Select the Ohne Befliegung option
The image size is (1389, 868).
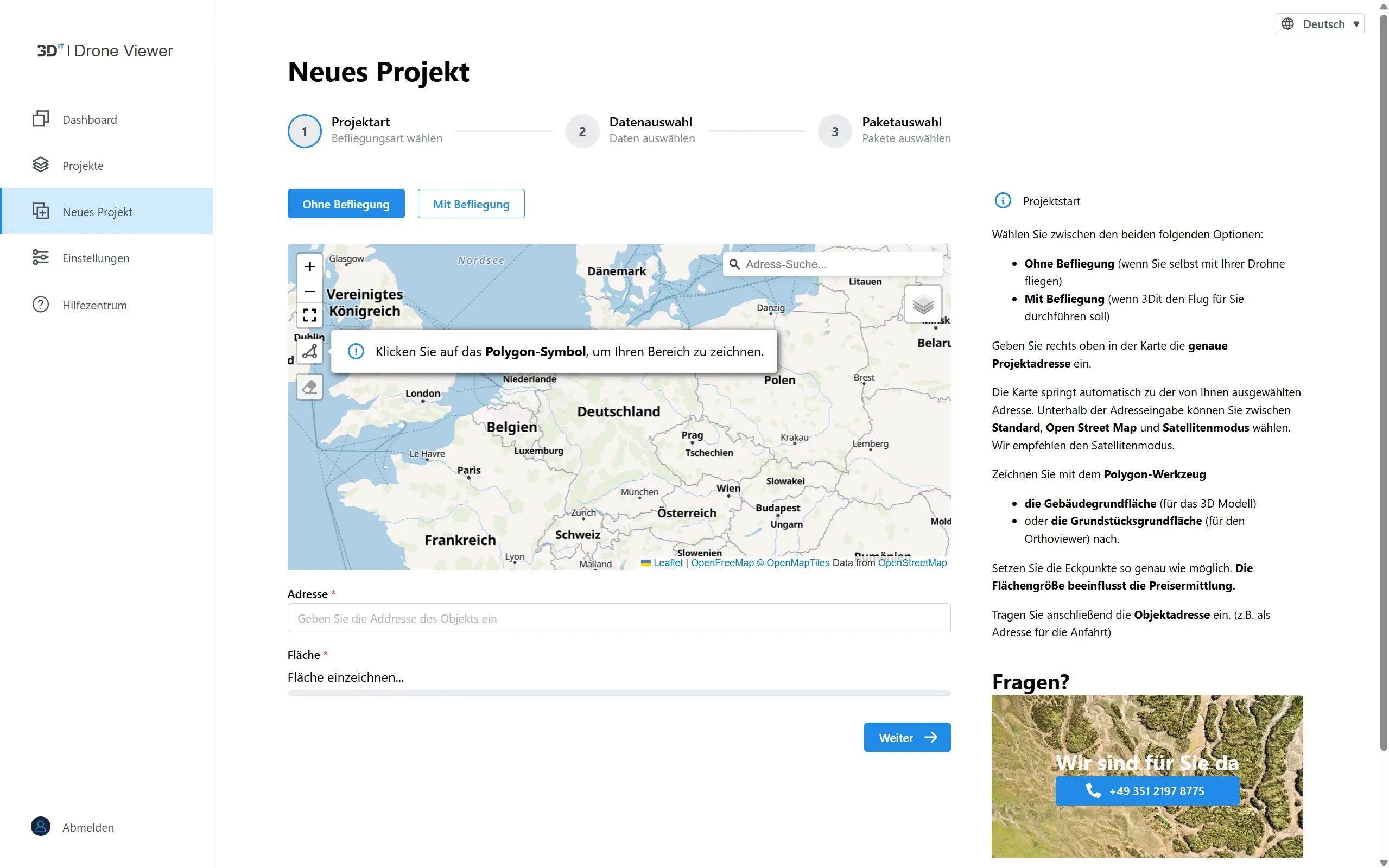[x=346, y=204]
